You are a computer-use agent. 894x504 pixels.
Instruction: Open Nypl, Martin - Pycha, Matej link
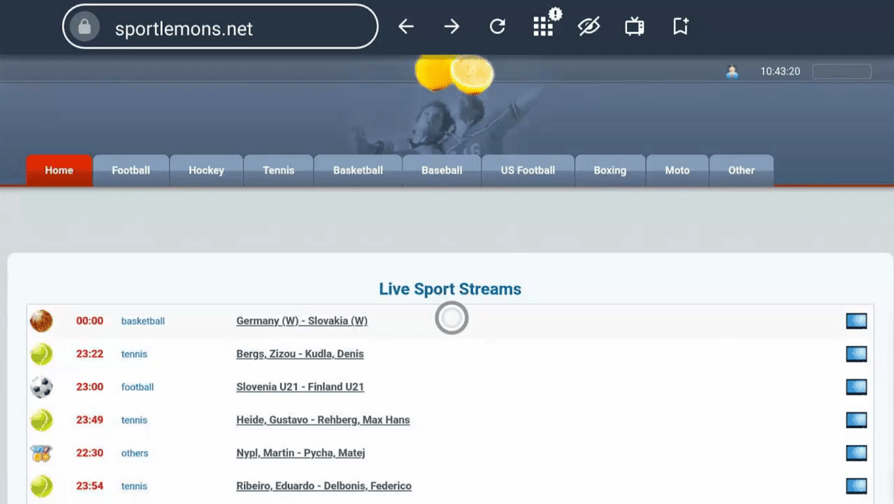(x=300, y=453)
